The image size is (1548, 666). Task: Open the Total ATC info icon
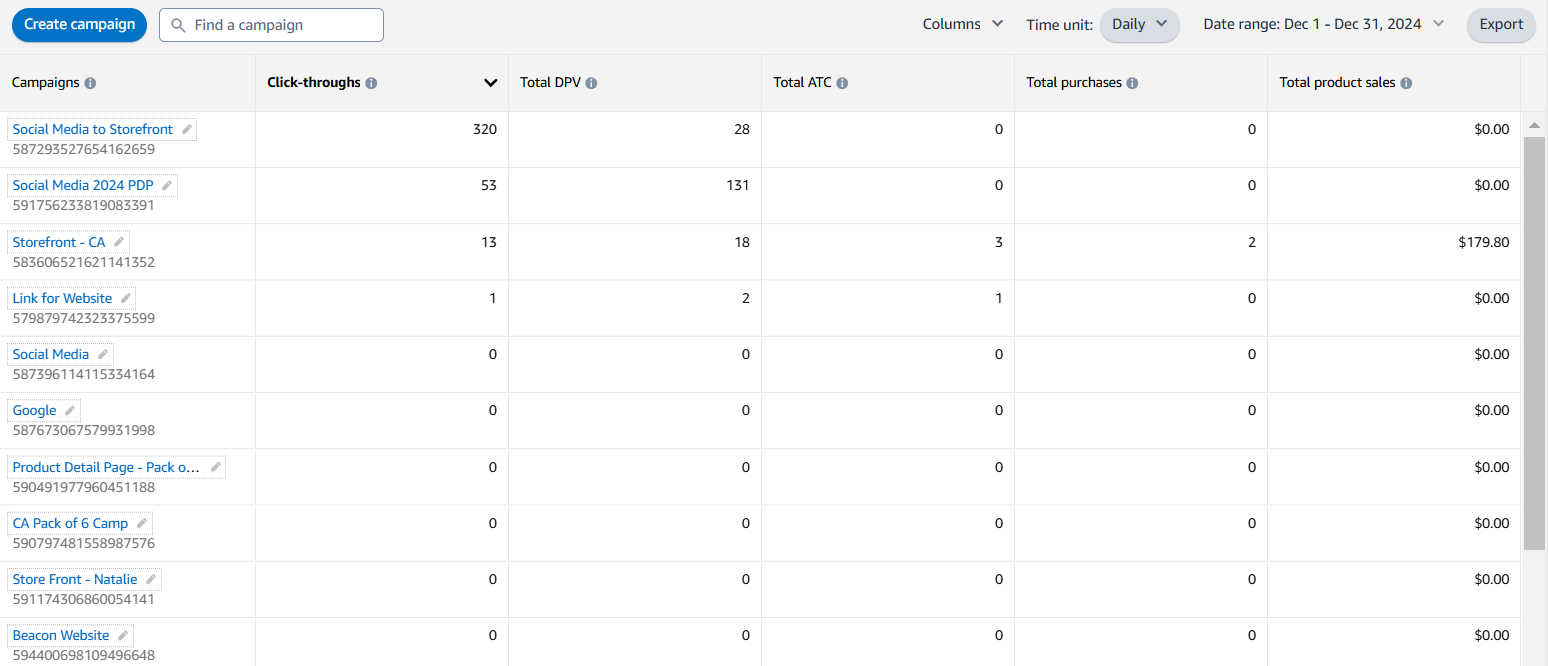842,83
